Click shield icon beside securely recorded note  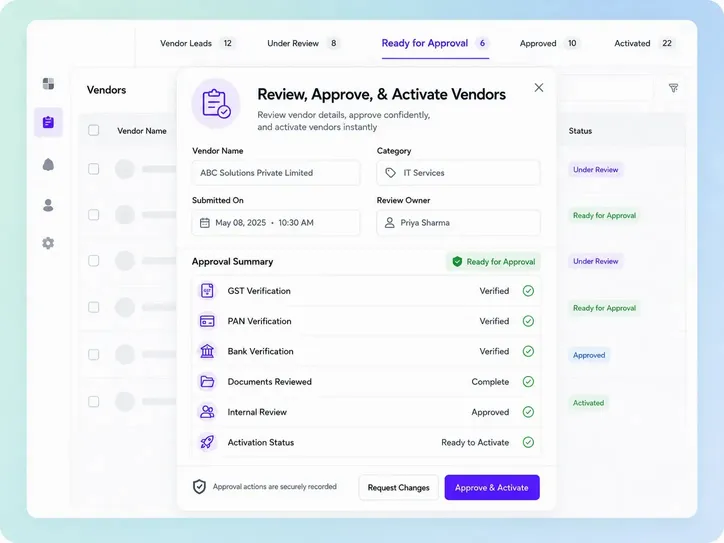(x=199, y=487)
